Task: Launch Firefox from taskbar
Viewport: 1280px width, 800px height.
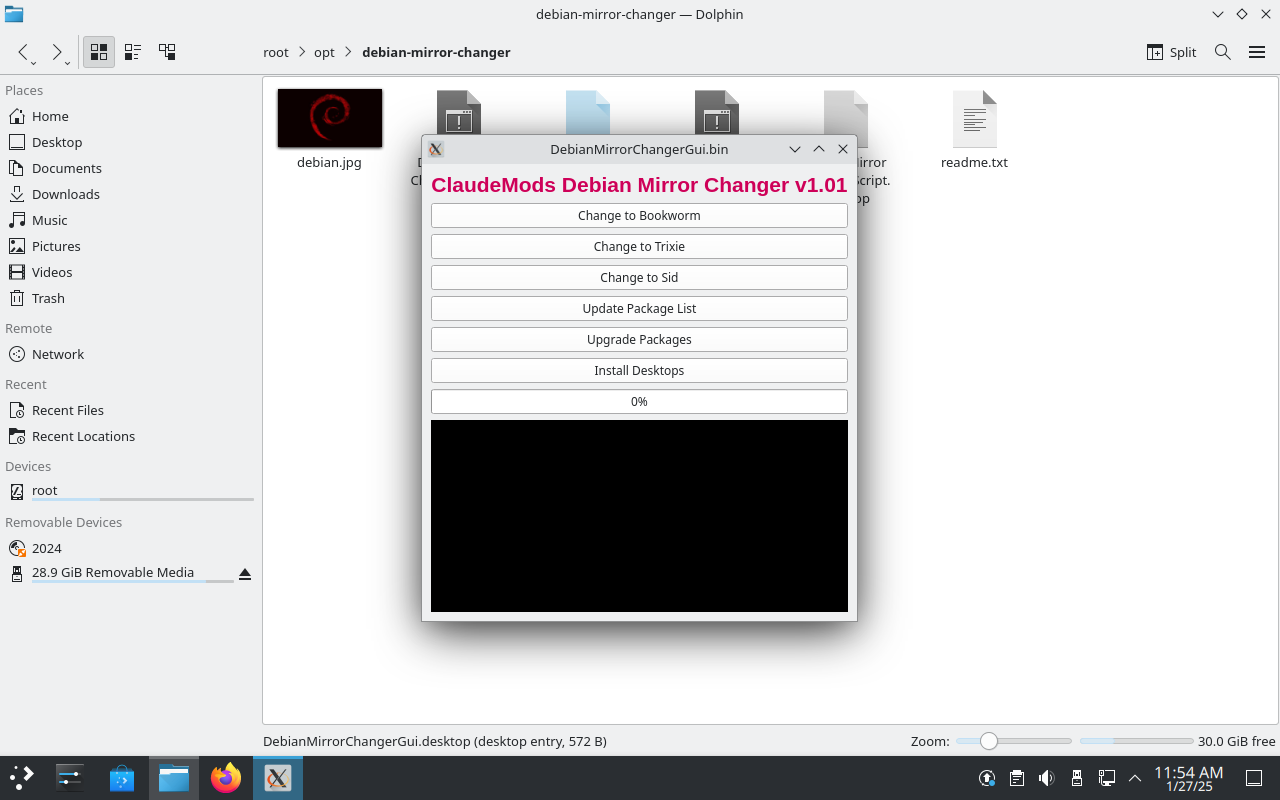Action: coord(226,778)
